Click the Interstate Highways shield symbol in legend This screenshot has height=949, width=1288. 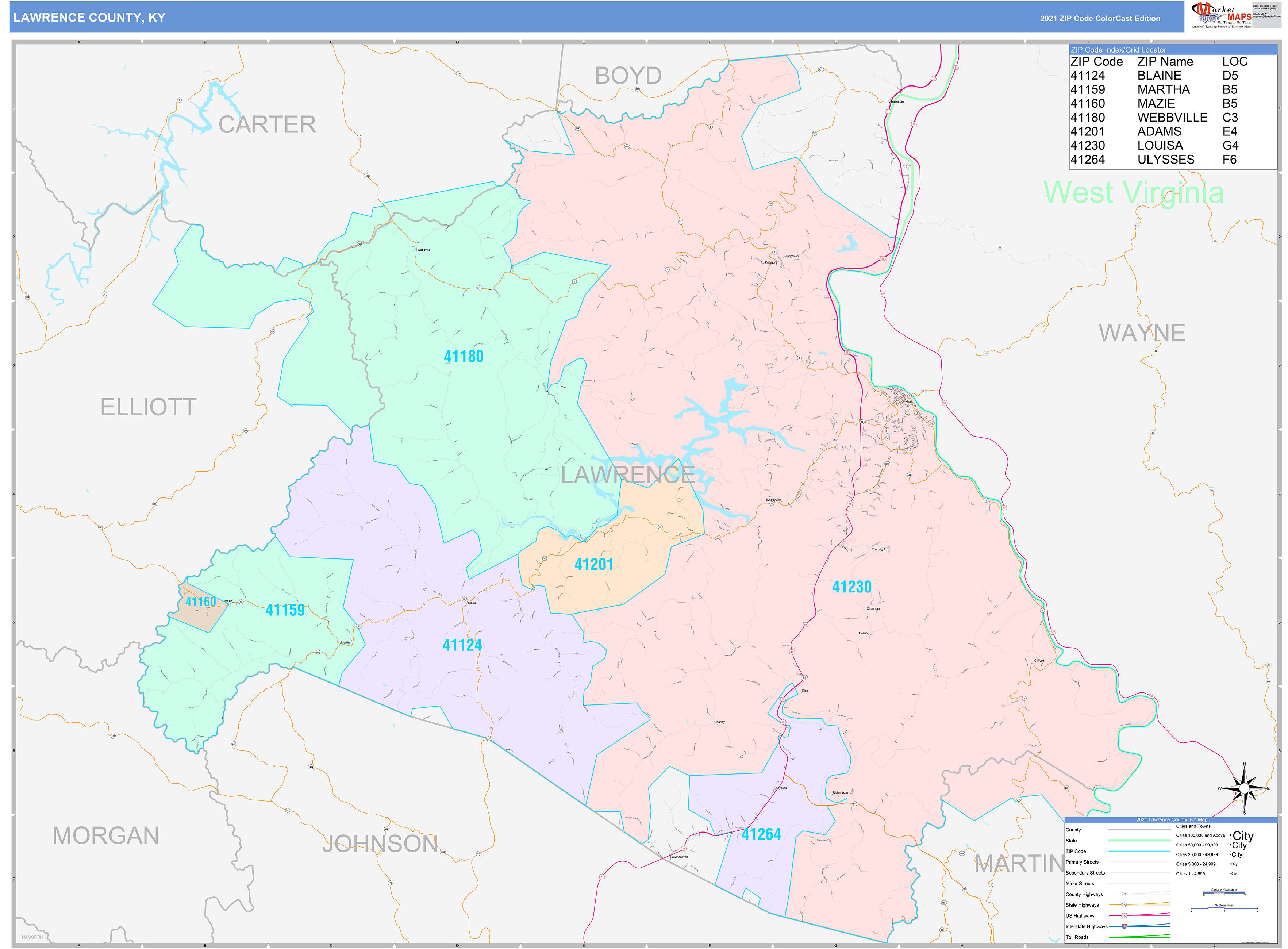tap(1125, 927)
